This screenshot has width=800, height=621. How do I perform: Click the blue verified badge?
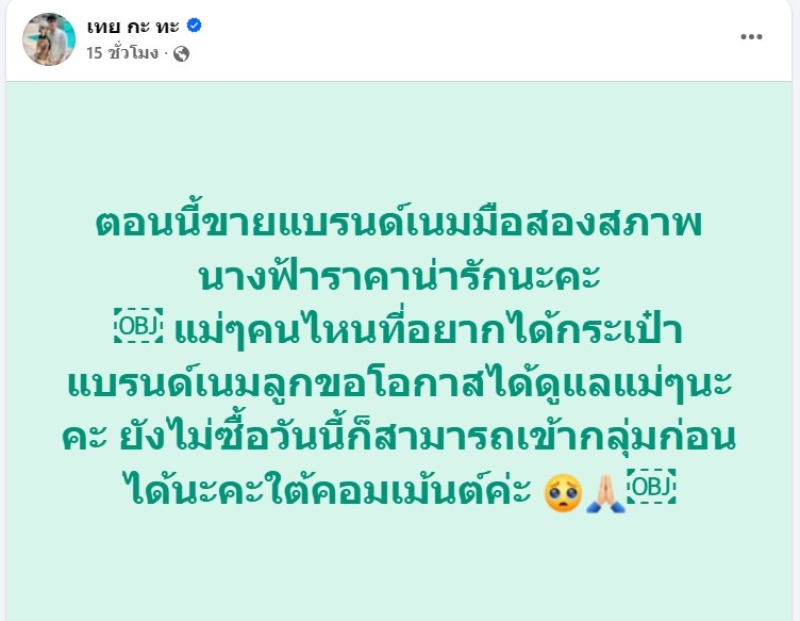pos(197,27)
